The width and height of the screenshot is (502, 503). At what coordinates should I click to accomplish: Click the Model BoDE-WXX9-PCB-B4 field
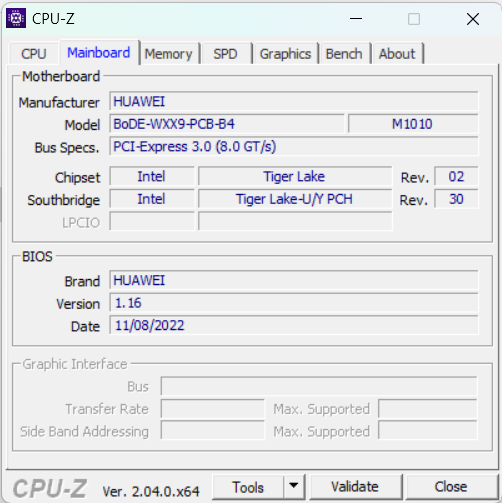coord(227,124)
